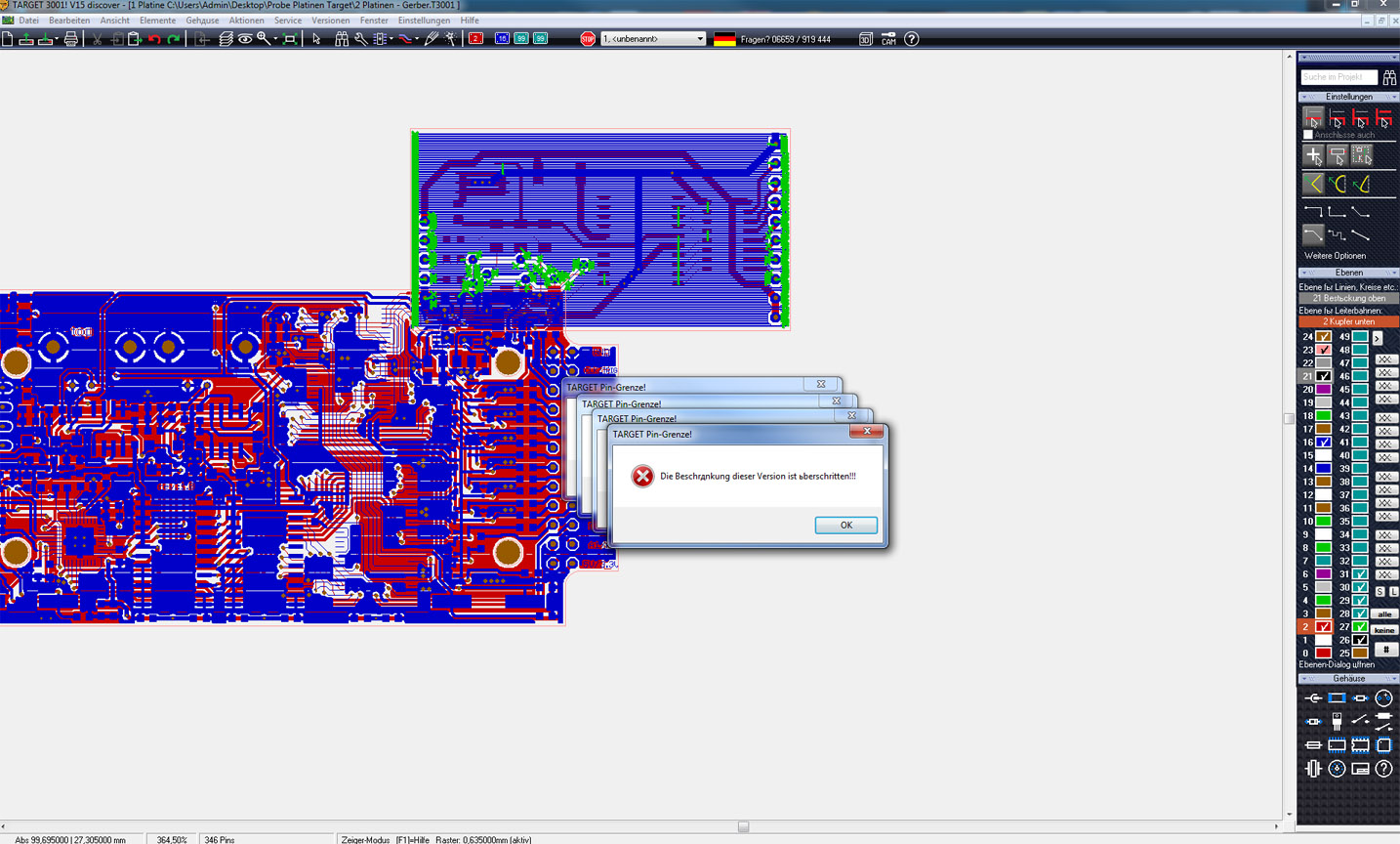Toggle visibility of layer 23
This screenshot has width=1400, height=844.
1324,350
